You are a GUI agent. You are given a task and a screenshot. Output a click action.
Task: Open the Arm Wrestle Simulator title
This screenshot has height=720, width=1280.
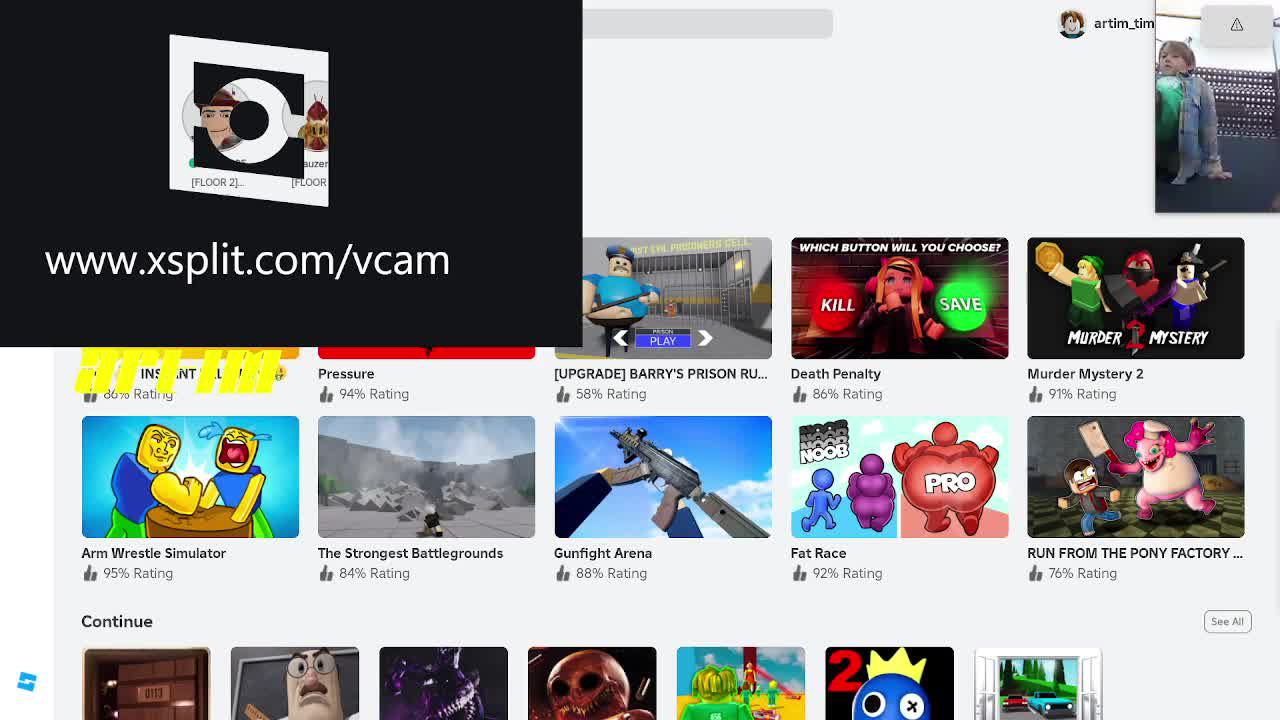pos(154,553)
